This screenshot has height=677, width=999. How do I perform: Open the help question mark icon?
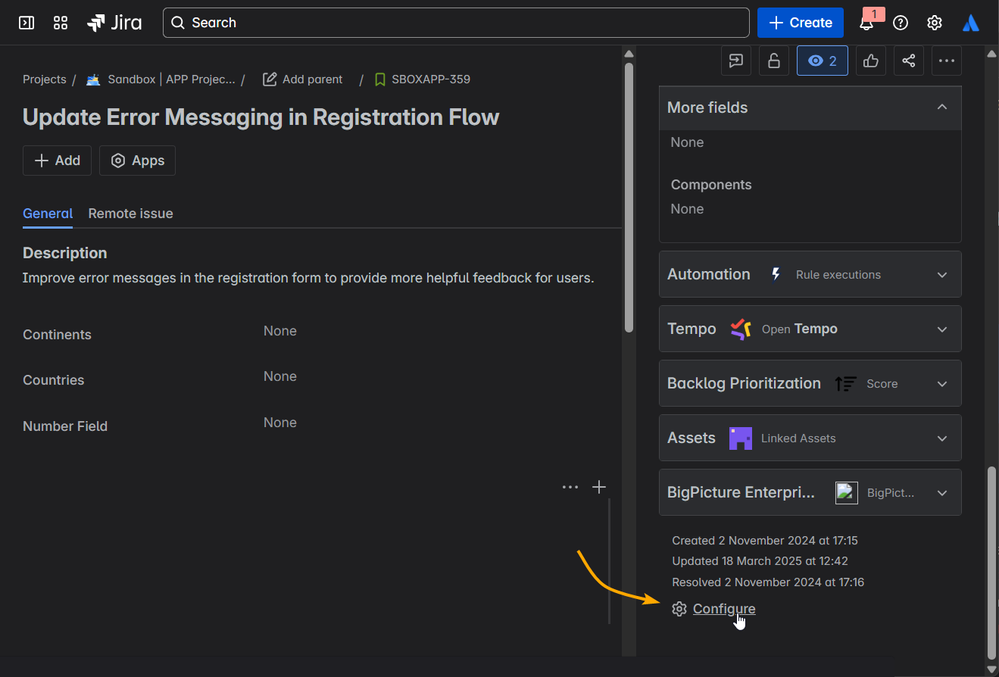pyautogui.click(x=900, y=23)
